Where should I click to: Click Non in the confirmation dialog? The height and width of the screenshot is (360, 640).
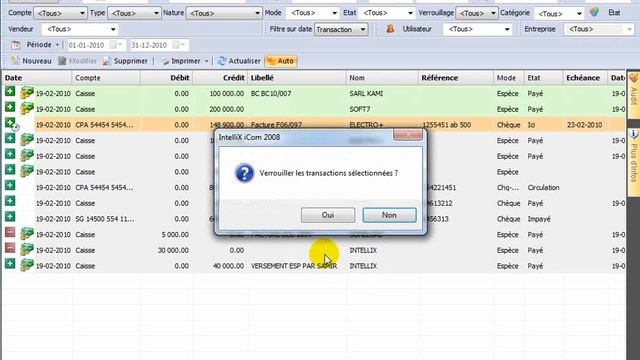point(389,215)
